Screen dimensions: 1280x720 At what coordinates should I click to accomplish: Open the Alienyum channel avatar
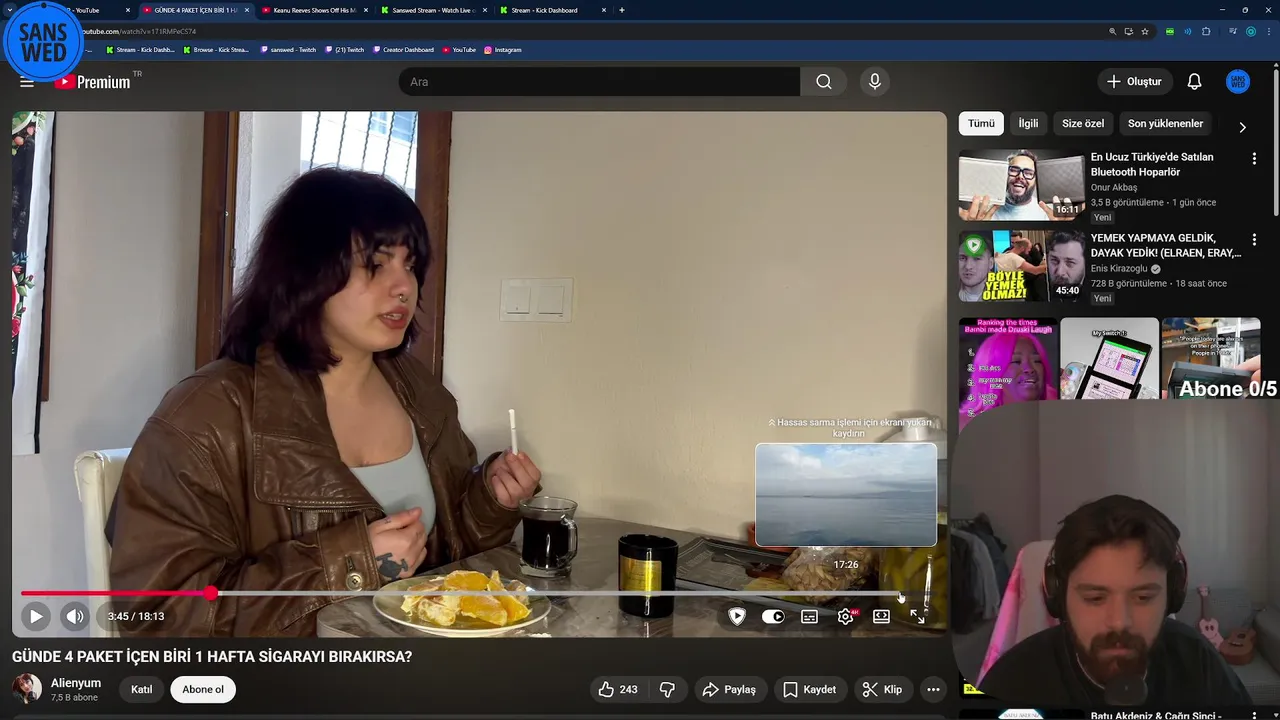(x=27, y=689)
